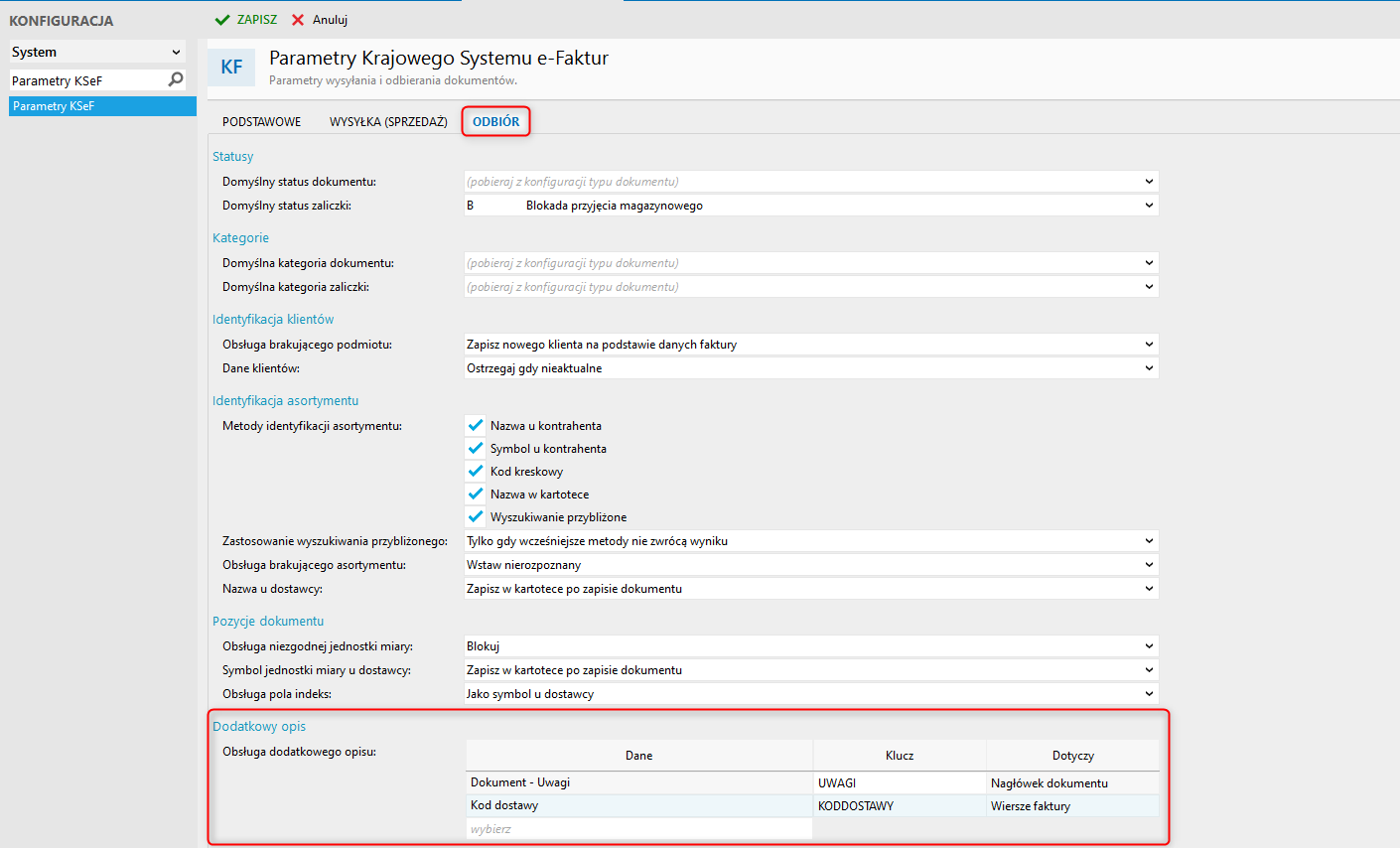Select Parametry KSeF item in sidebar list
Screen dimensions: 1400x848
tap(102, 106)
